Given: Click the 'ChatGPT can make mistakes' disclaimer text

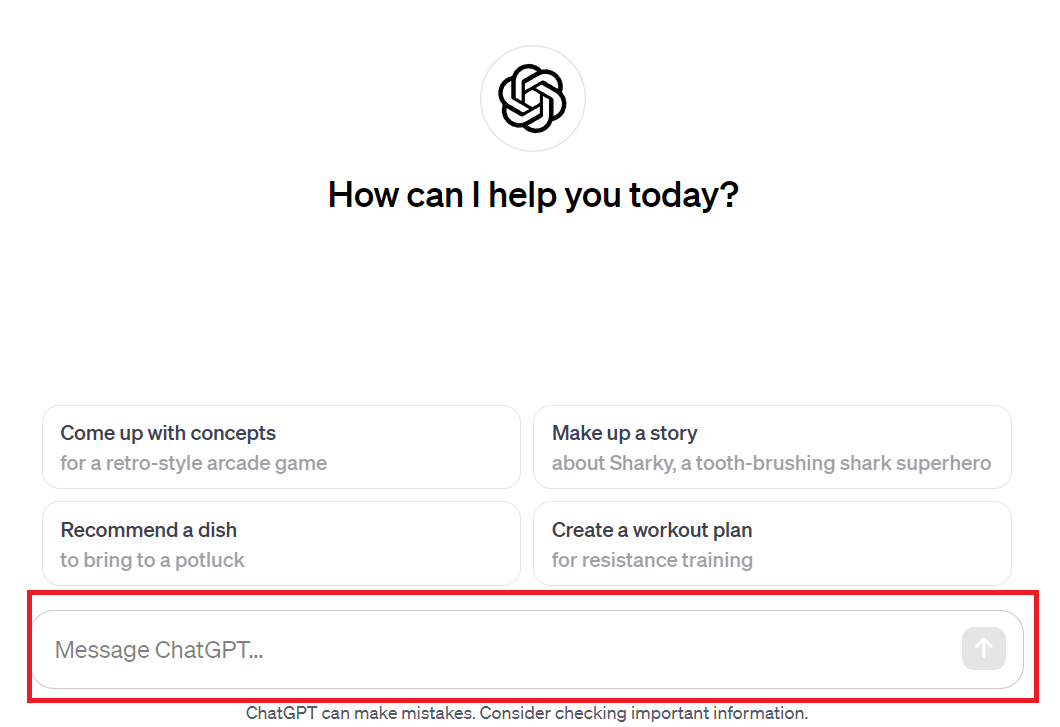Looking at the screenshot, I should (x=360, y=714).
